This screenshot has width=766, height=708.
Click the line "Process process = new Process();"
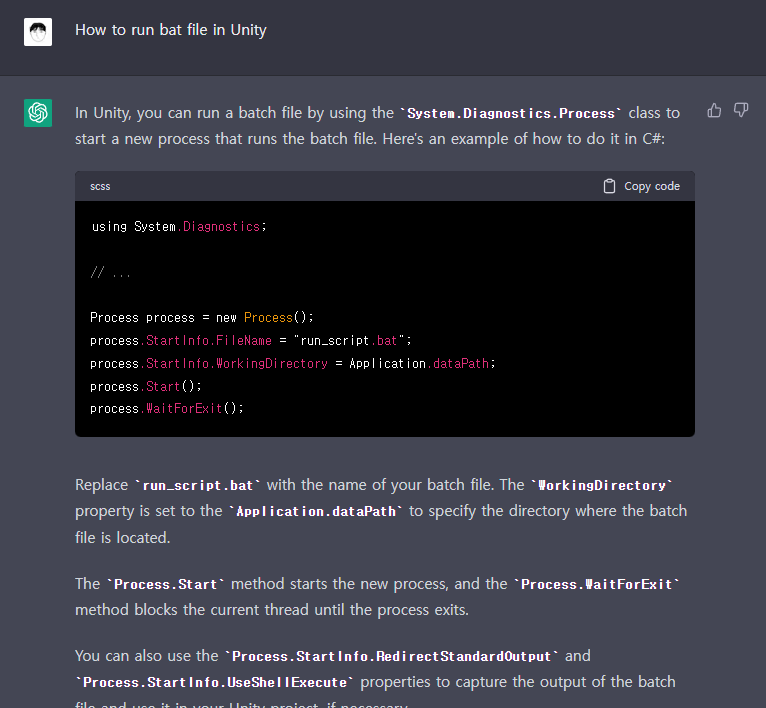point(202,318)
